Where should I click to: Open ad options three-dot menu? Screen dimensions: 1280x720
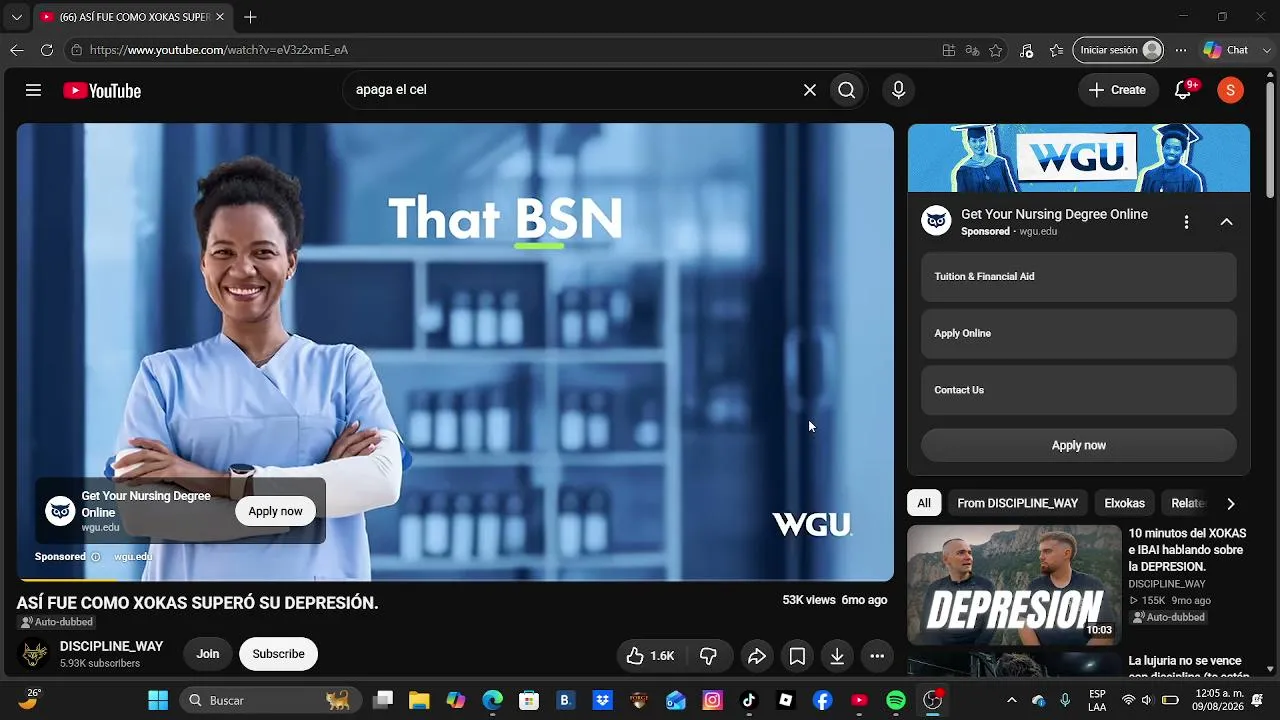(1186, 222)
